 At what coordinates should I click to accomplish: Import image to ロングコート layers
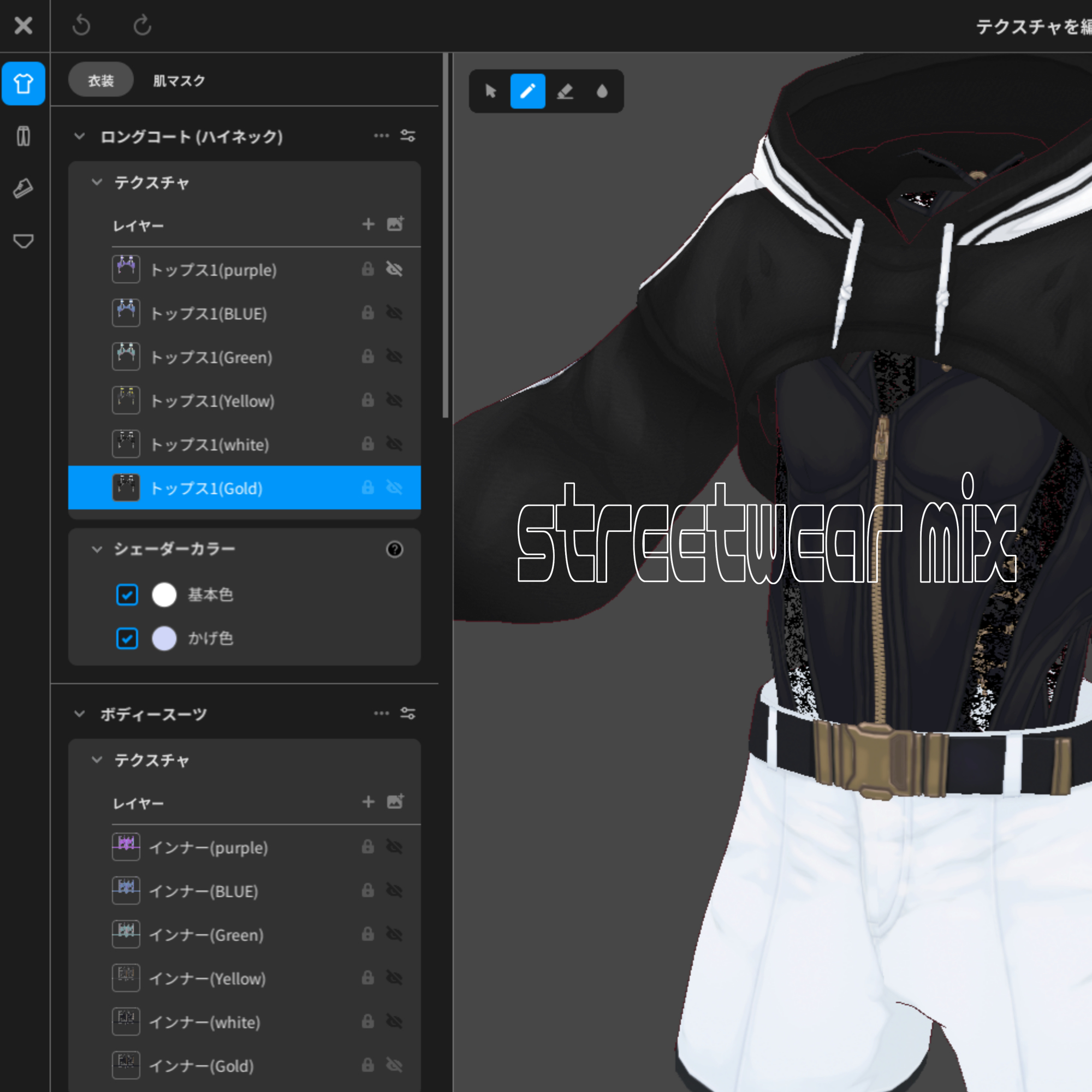coord(395,224)
